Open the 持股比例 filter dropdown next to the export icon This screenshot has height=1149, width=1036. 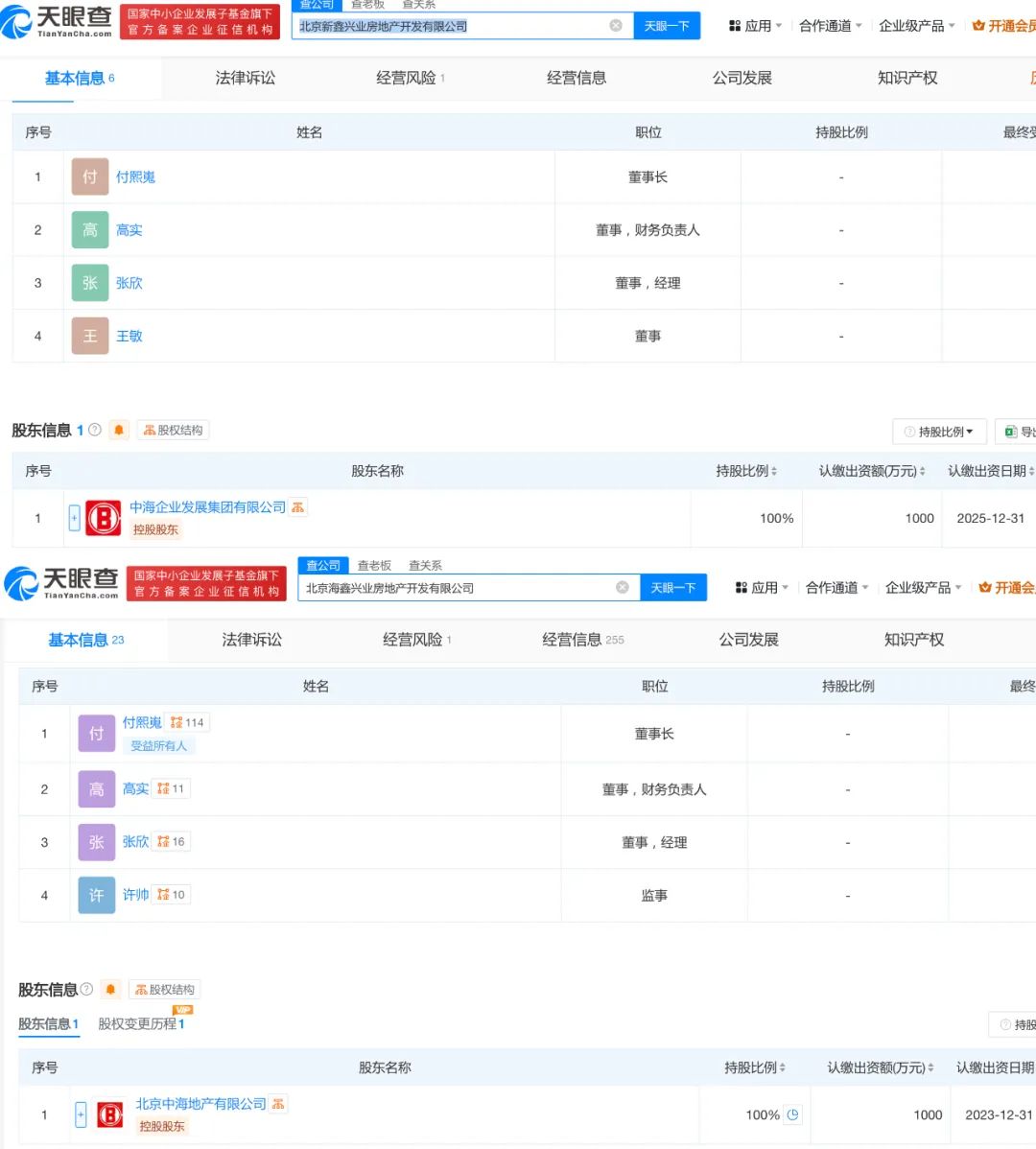point(939,432)
